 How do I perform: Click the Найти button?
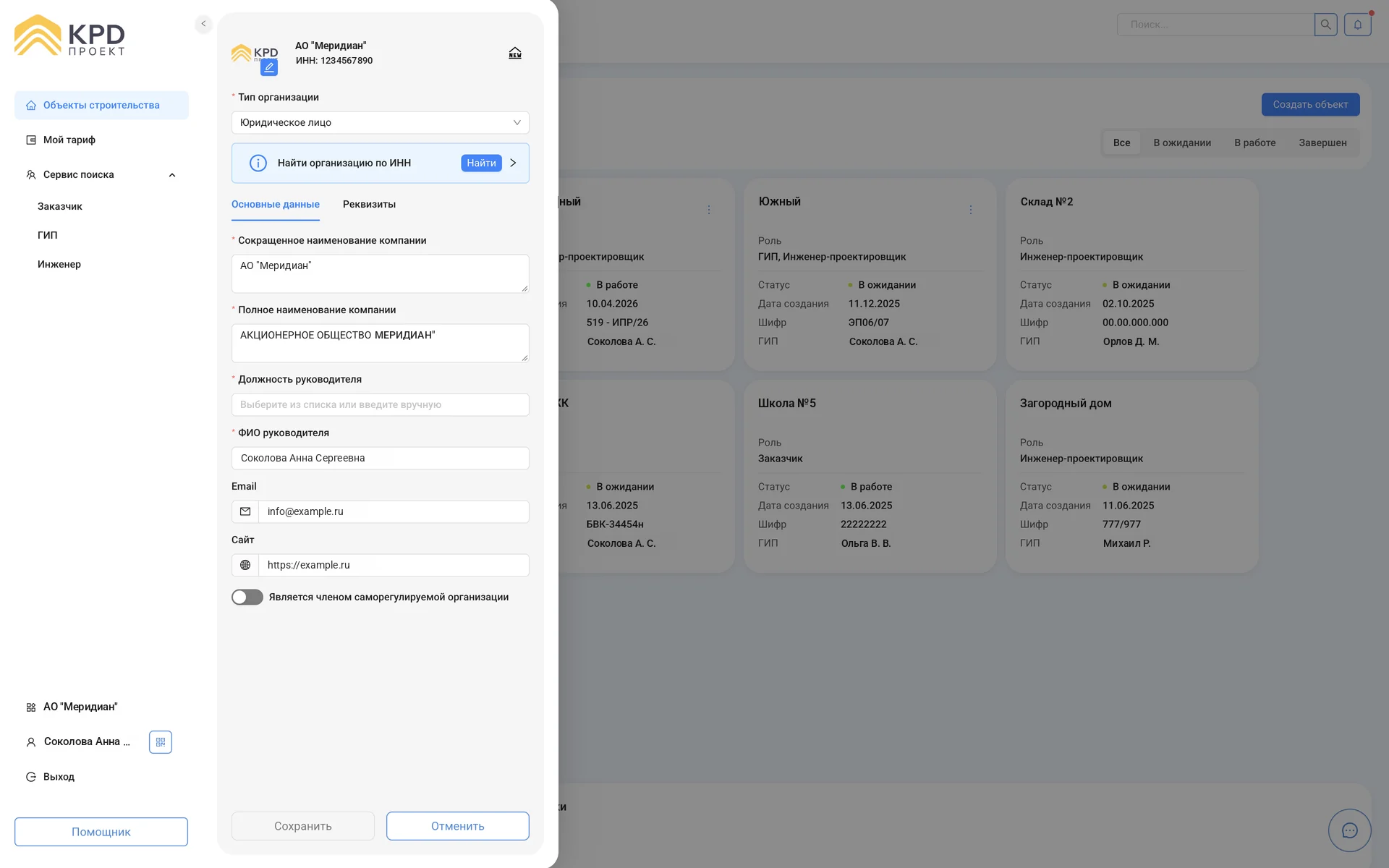point(481,163)
